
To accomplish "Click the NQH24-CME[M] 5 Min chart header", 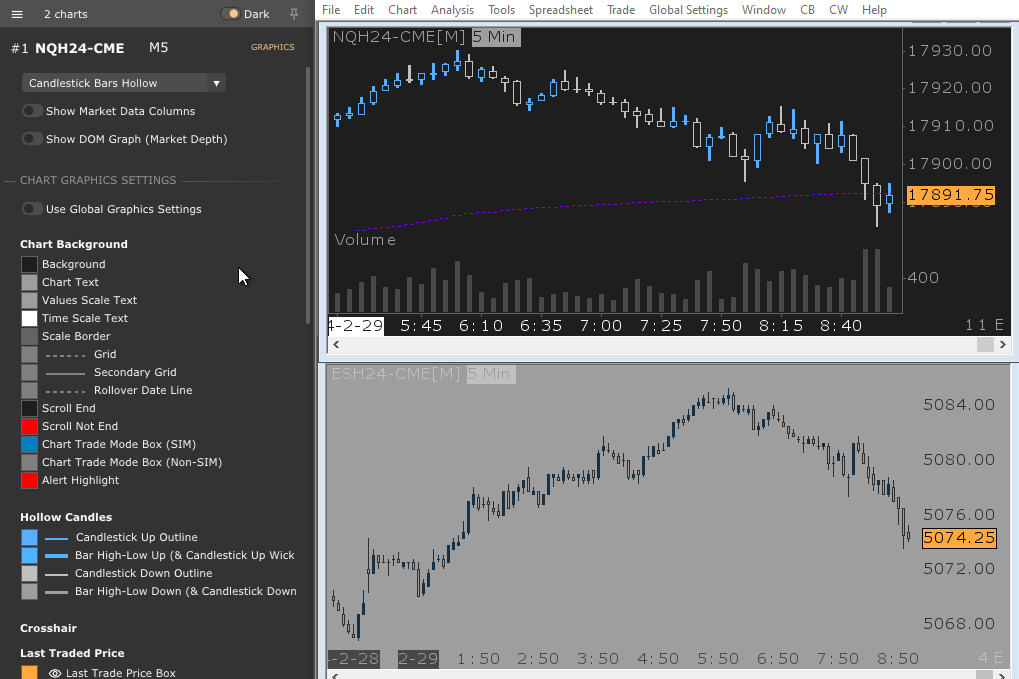I will [x=425, y=37].
